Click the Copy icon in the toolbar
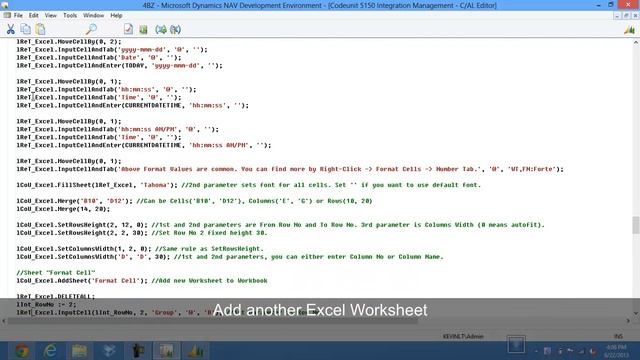The image size is (640, 360). (x=25, y=29)
